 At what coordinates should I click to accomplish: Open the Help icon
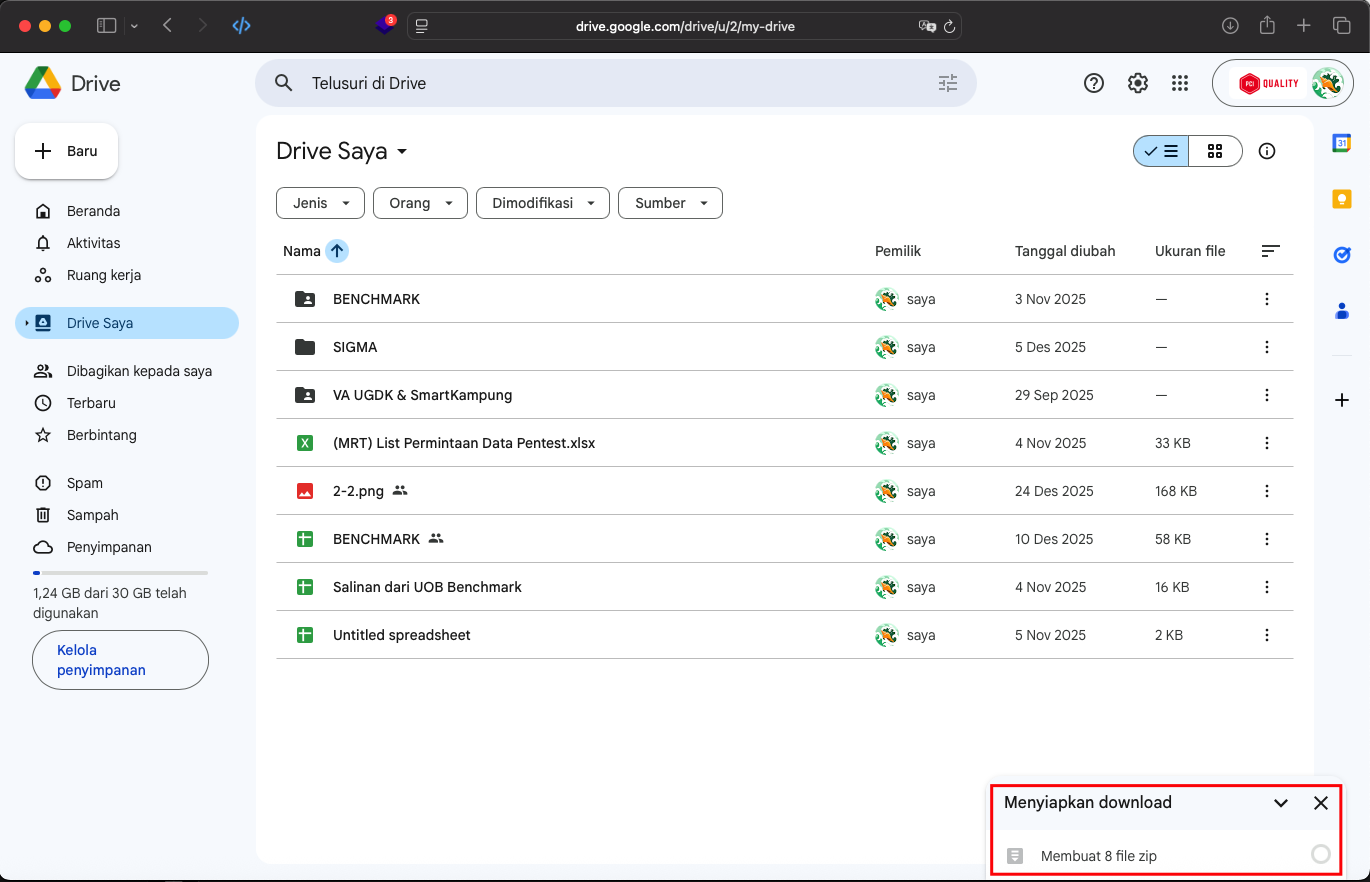1093,83
